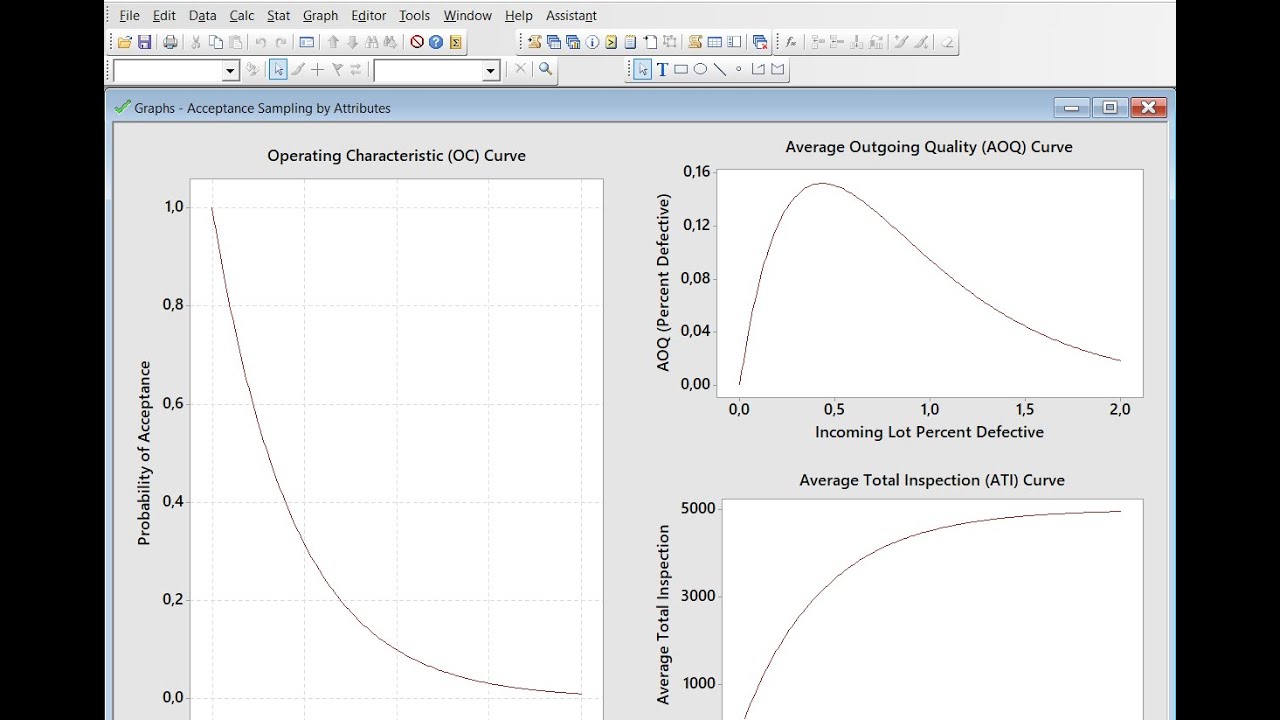
Task: Toggle the Crosshairs plus tool
Action: click(317, 69)
